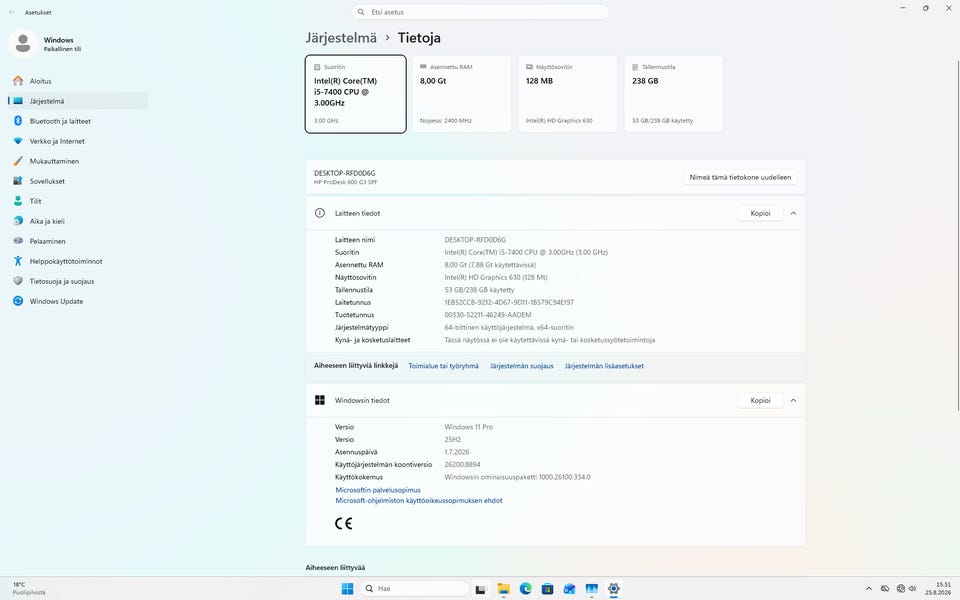Open Järjestelmän suojaus link

522,366
